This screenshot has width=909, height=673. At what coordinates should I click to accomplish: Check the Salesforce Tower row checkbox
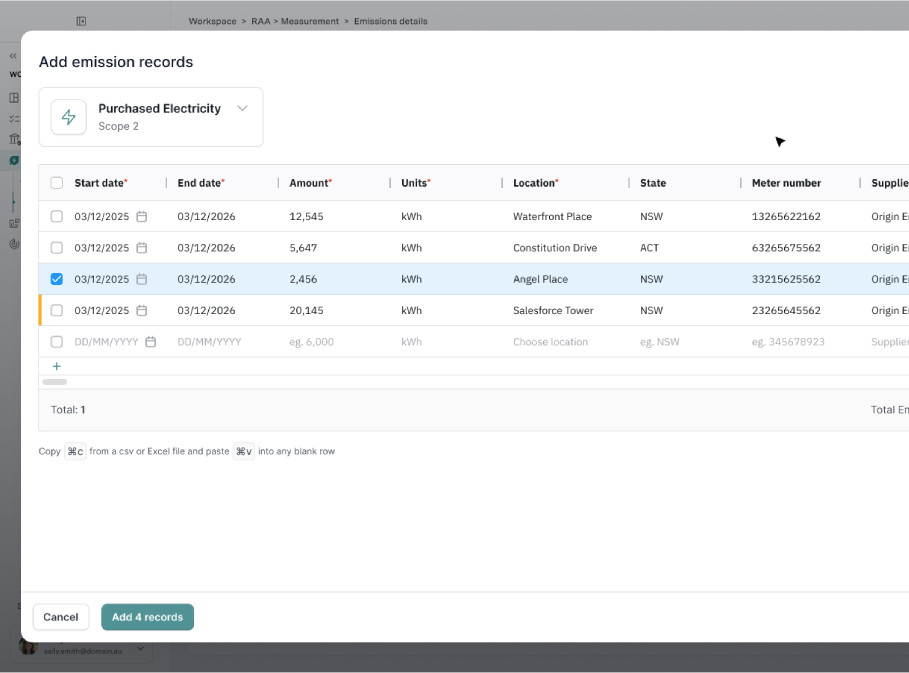(x=57, y=310)
